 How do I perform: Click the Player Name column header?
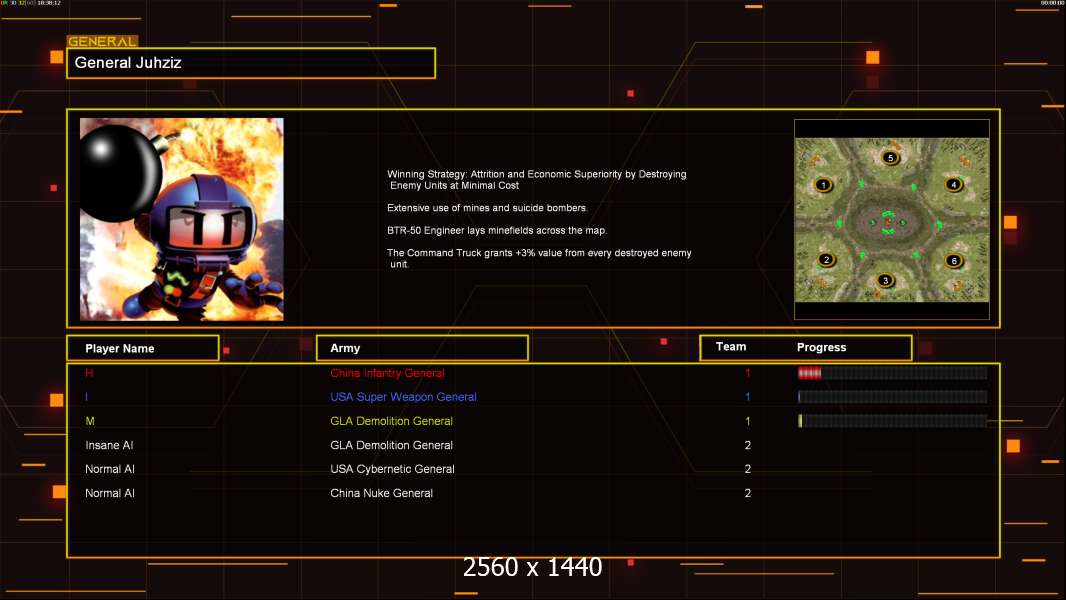(x=143, y=348)
